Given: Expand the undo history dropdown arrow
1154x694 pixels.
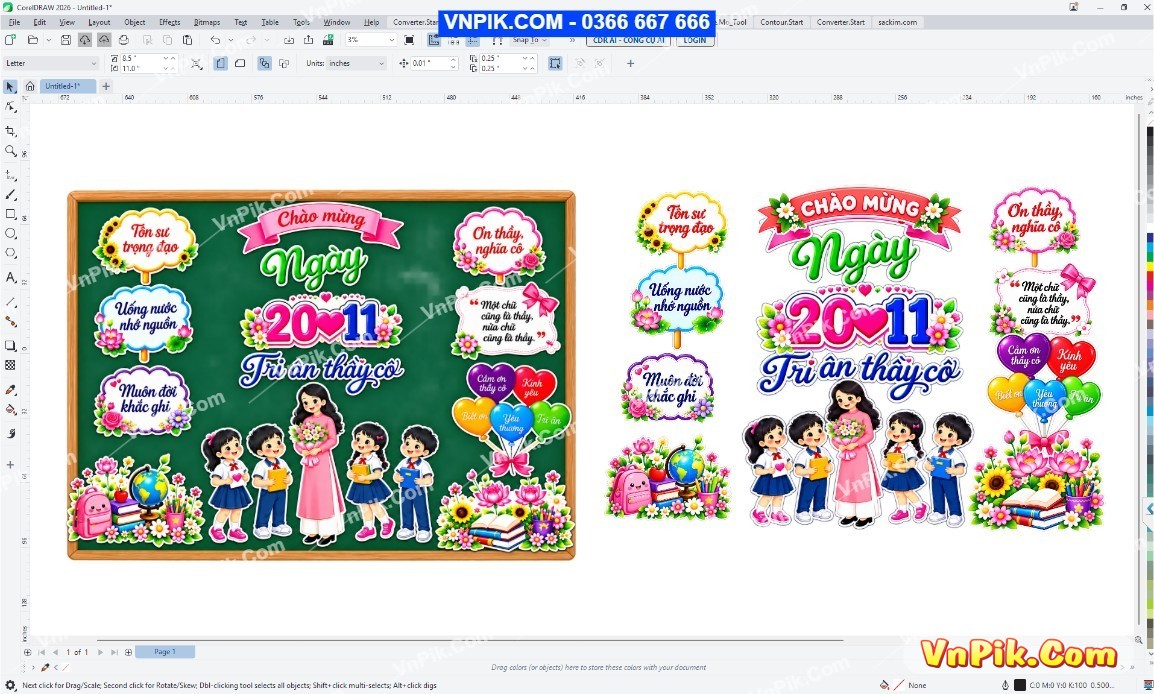Looking at the screenshot, I should click(x=231, y=40).
